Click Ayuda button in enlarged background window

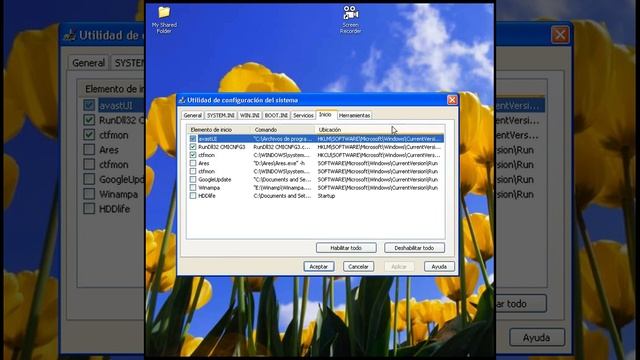(537, 338)
